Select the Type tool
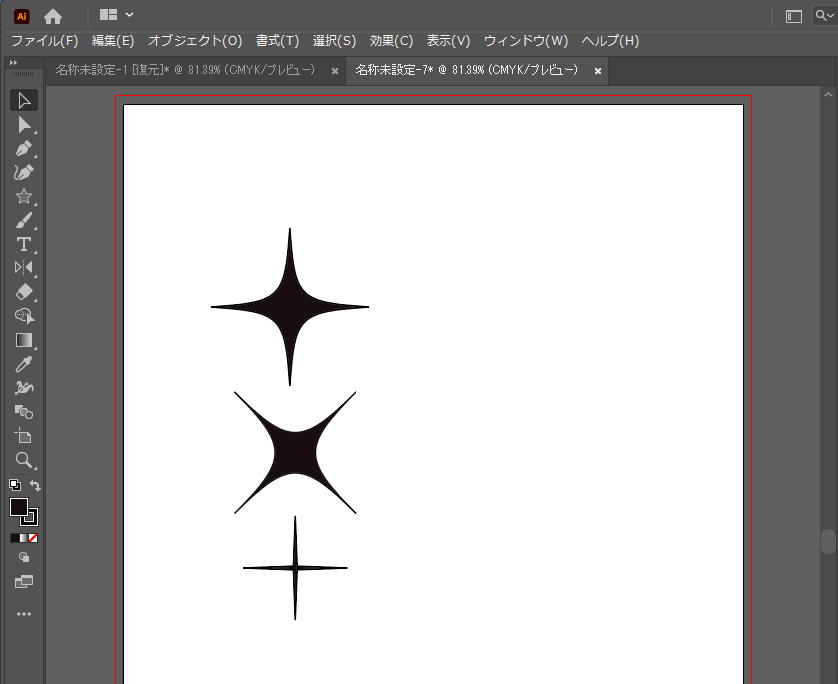The height and width of the screenshot is (684, 838). tap(22, 244)
